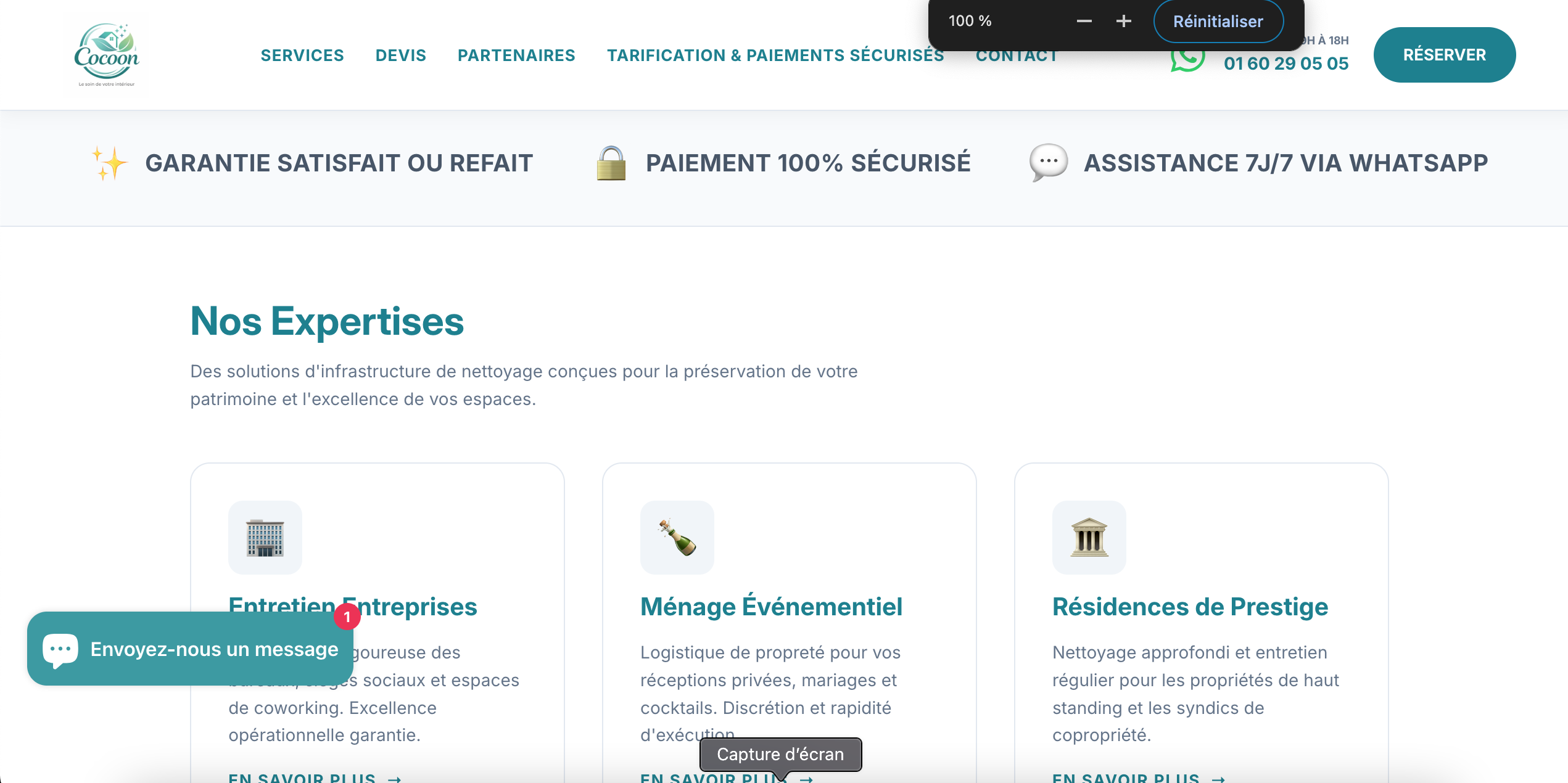
Task: Click the speech bubble icon beside Assistance 7J/7
Action: [1048, 163]
